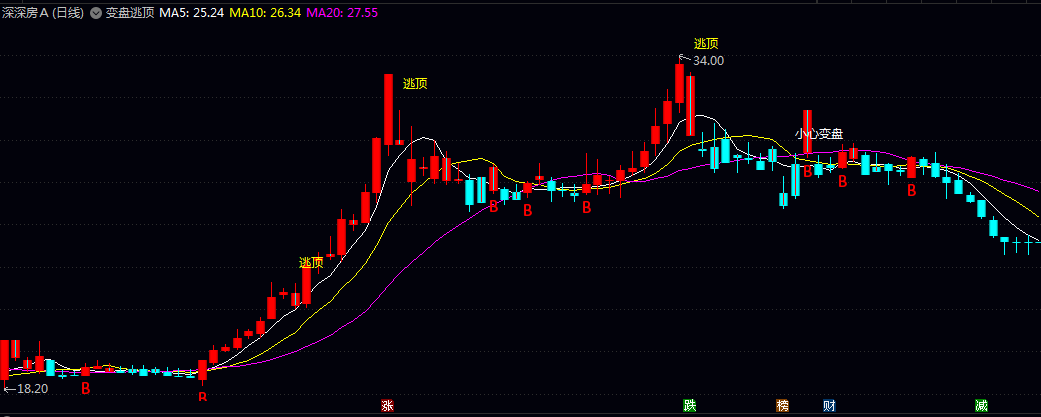Click the green 跌 event marker
This screenshot has height=417, width=1041.
point(690,405)
